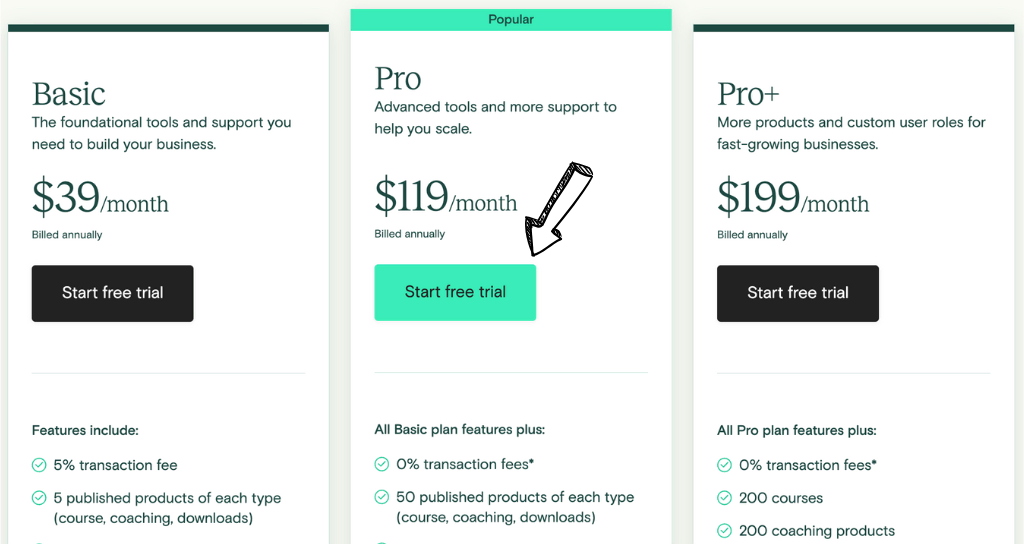1024x544 pixels.
Task: Click the checkmark beside 50 published products
Action: (382, 497)
